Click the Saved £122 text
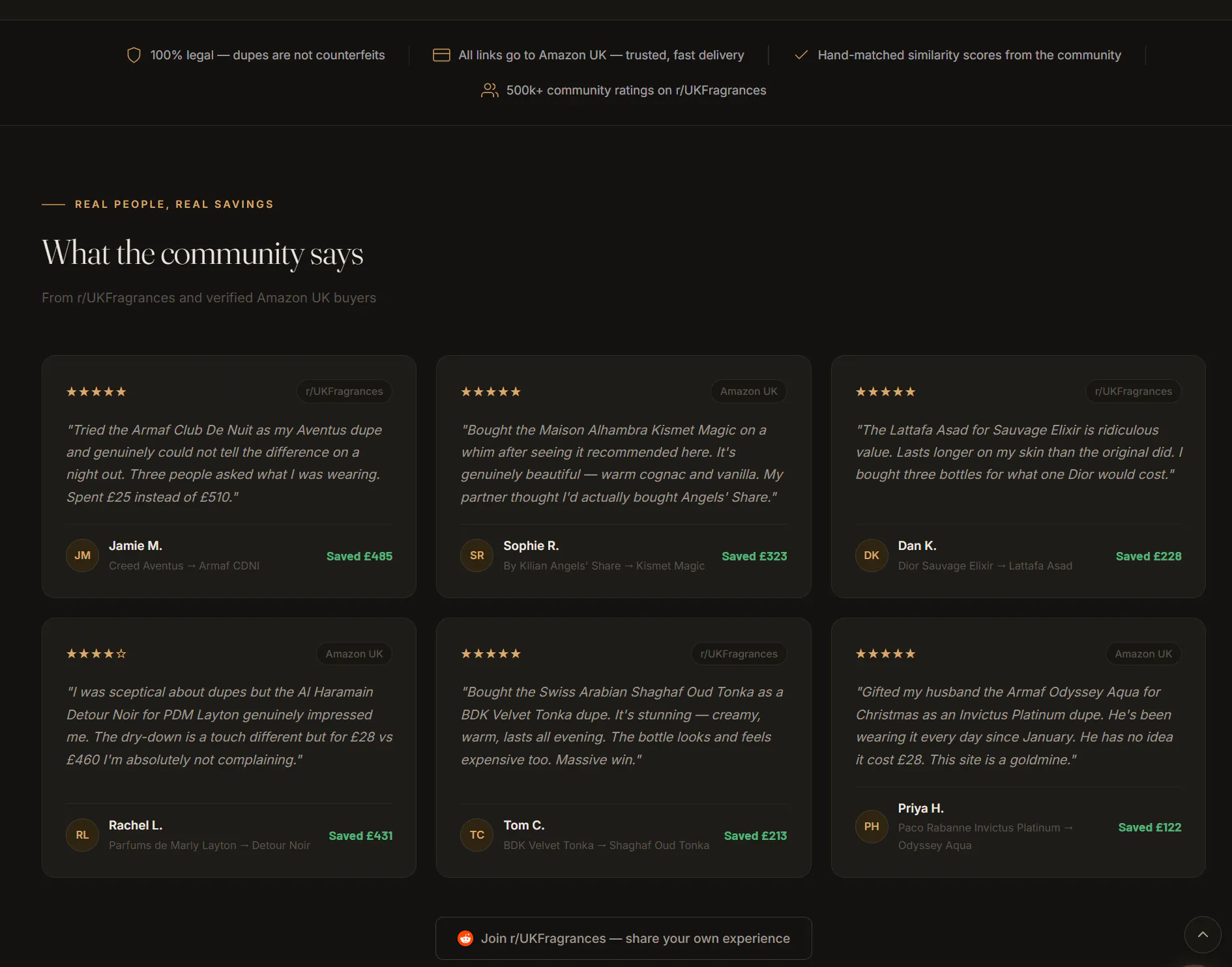1232x967 pixels. pyautogui.click(x=1150, y=828)
